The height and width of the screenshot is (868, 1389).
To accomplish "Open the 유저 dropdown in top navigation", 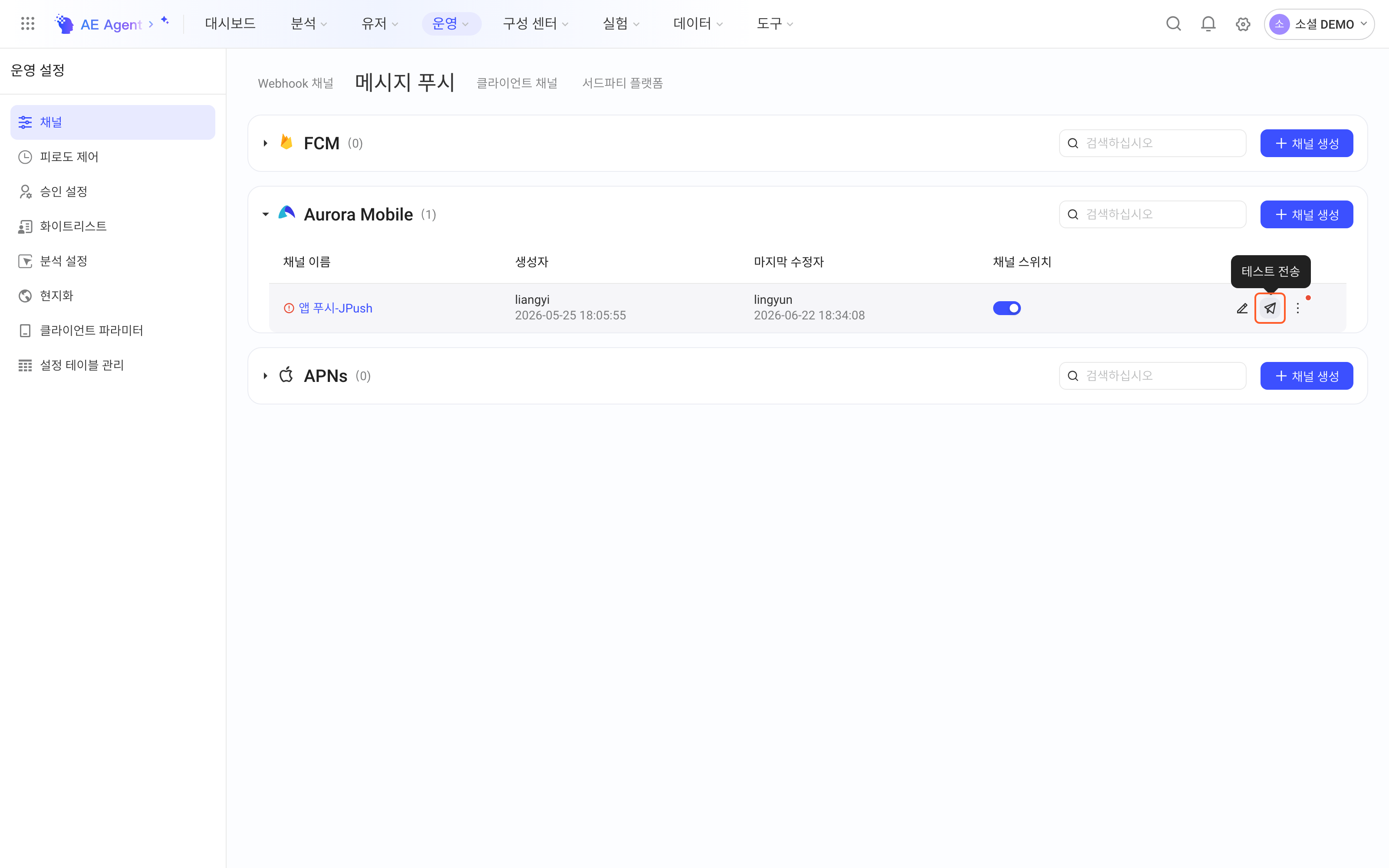I will (x=379, y=23).
